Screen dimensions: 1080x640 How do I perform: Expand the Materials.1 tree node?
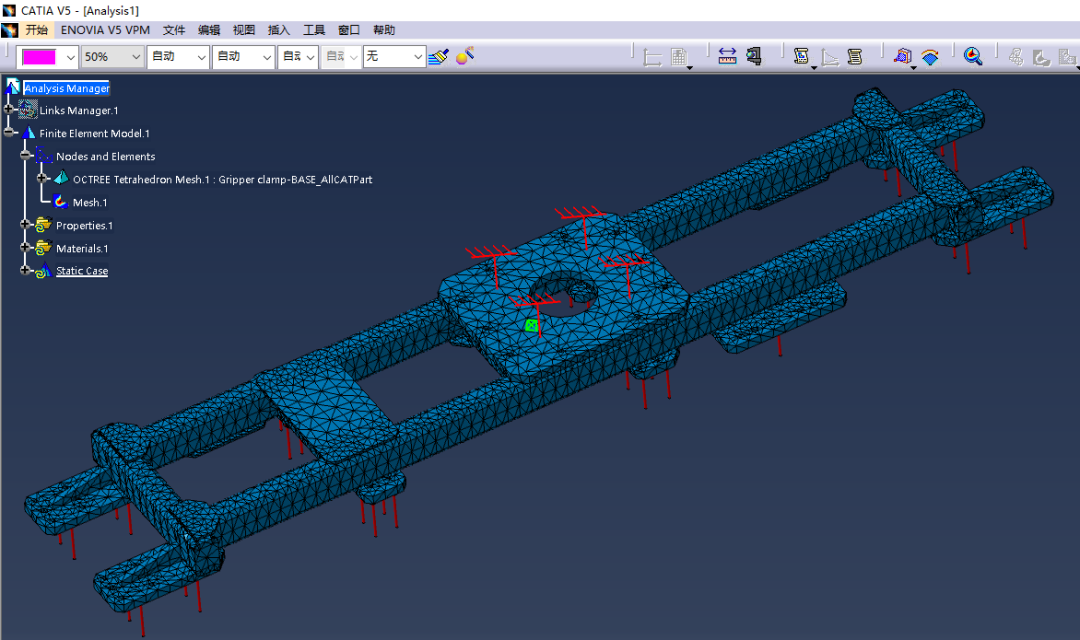[x=26, y=248]
